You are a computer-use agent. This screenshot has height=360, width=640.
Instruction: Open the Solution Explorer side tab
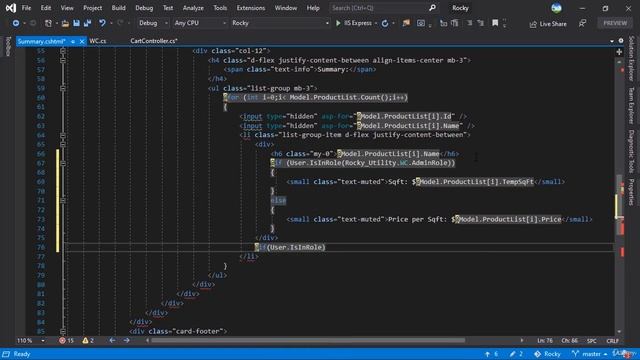coord(631,58)
